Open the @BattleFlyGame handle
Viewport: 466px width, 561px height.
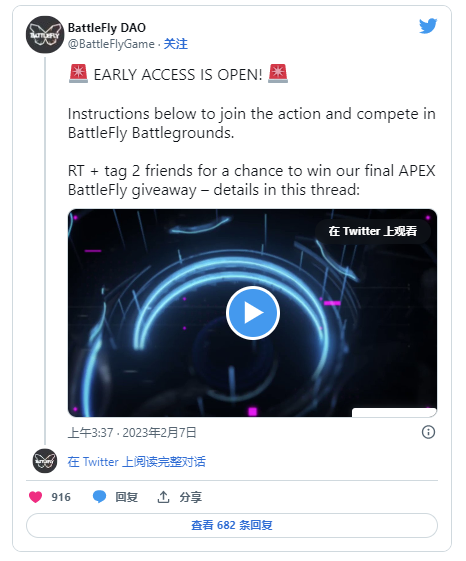[x=111, y=44]
